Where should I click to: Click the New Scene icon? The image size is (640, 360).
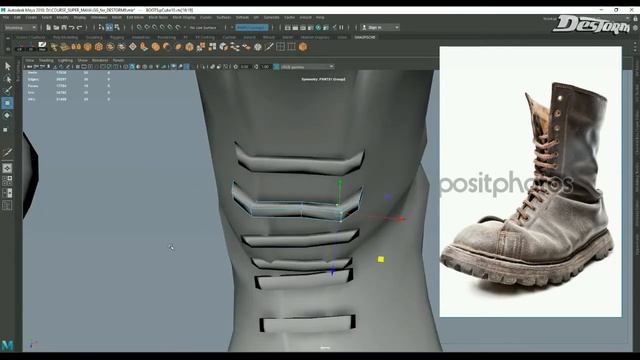tap(48, 27)
